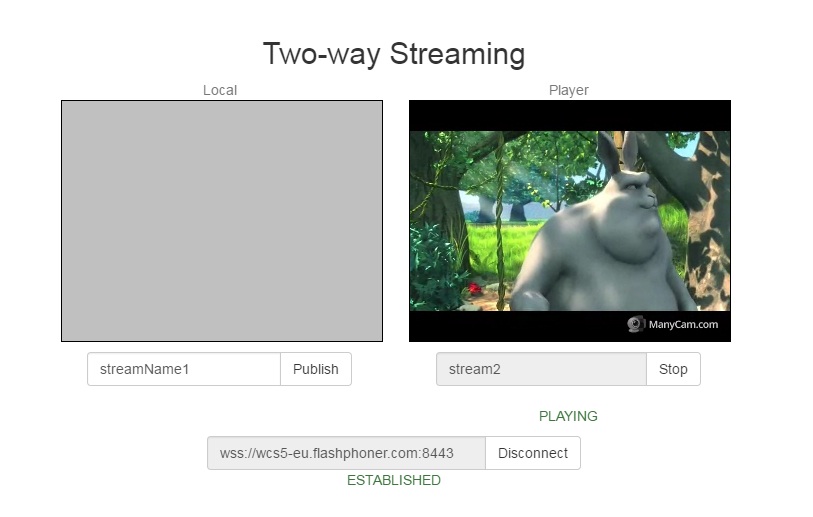Click the ManyCam webcam logo icon
This screenshot has height=517, width=813.
coord(636,324)
